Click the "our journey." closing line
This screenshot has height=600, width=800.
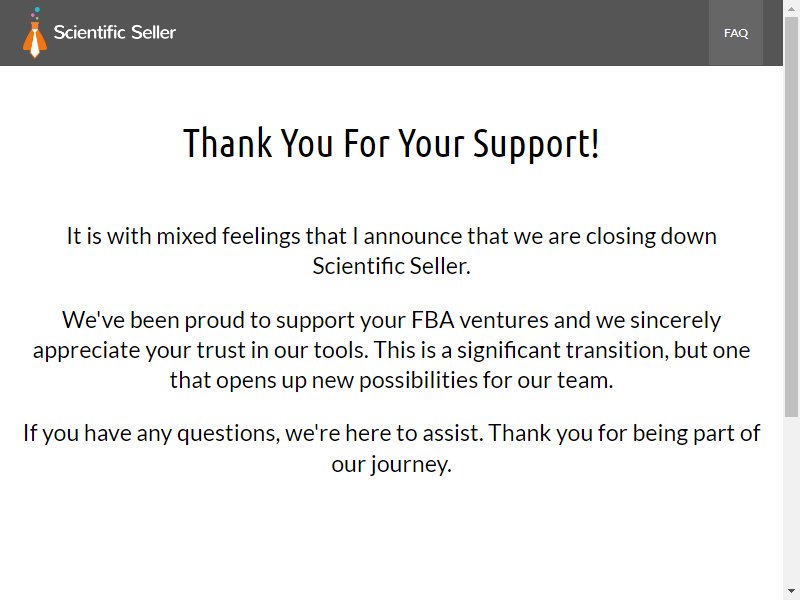[x=391, y=464]
